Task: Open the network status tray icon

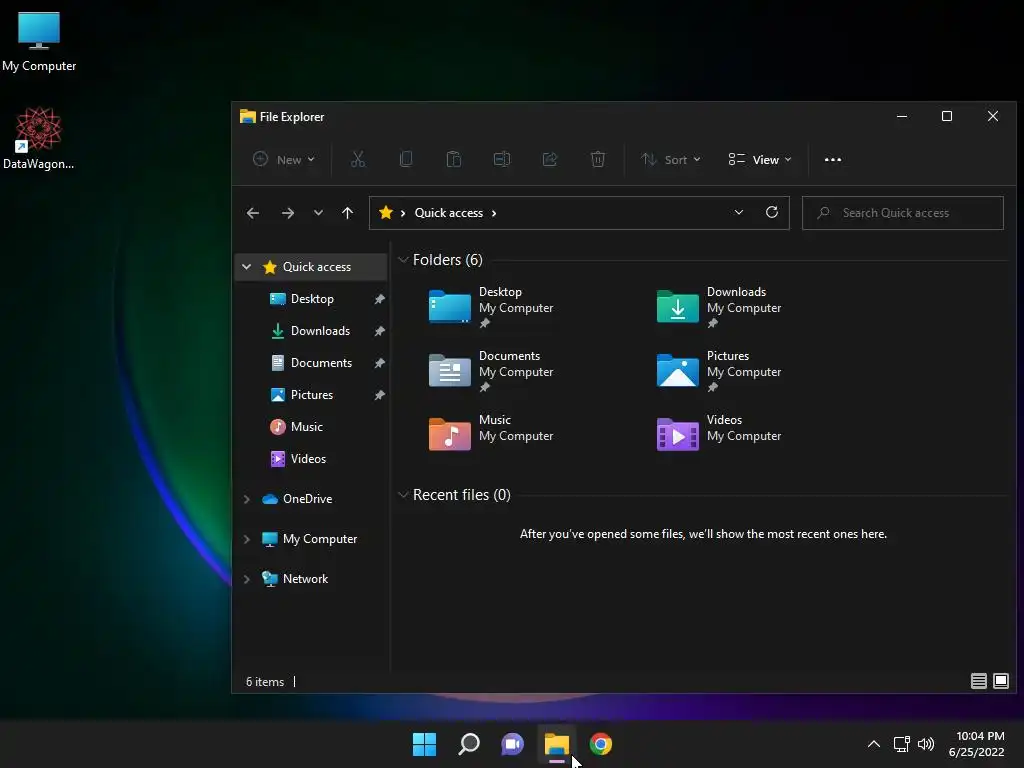Action: pyautogui.click(x=902, y=744)
